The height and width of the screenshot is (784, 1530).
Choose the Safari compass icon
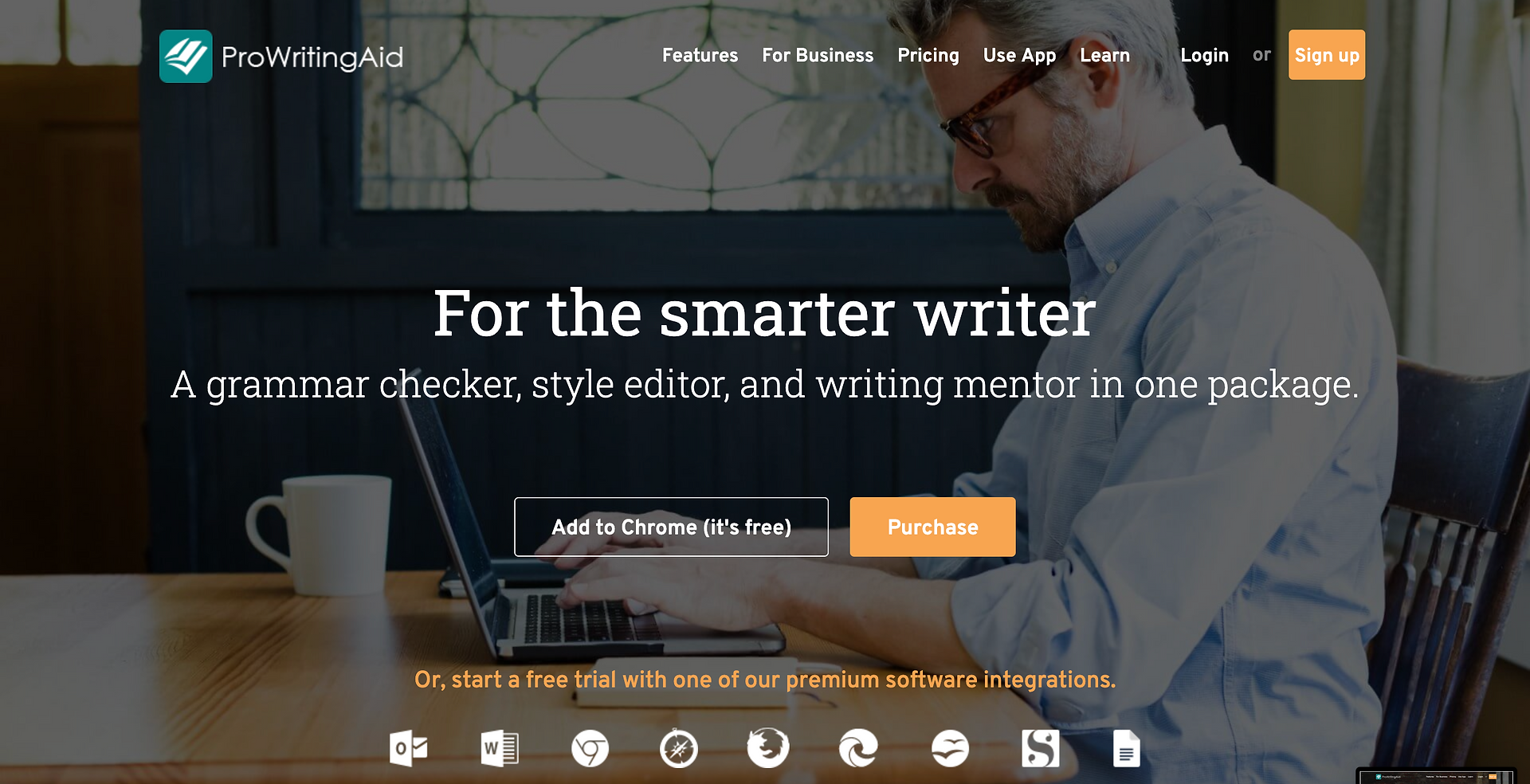click(x=679, y=748)
